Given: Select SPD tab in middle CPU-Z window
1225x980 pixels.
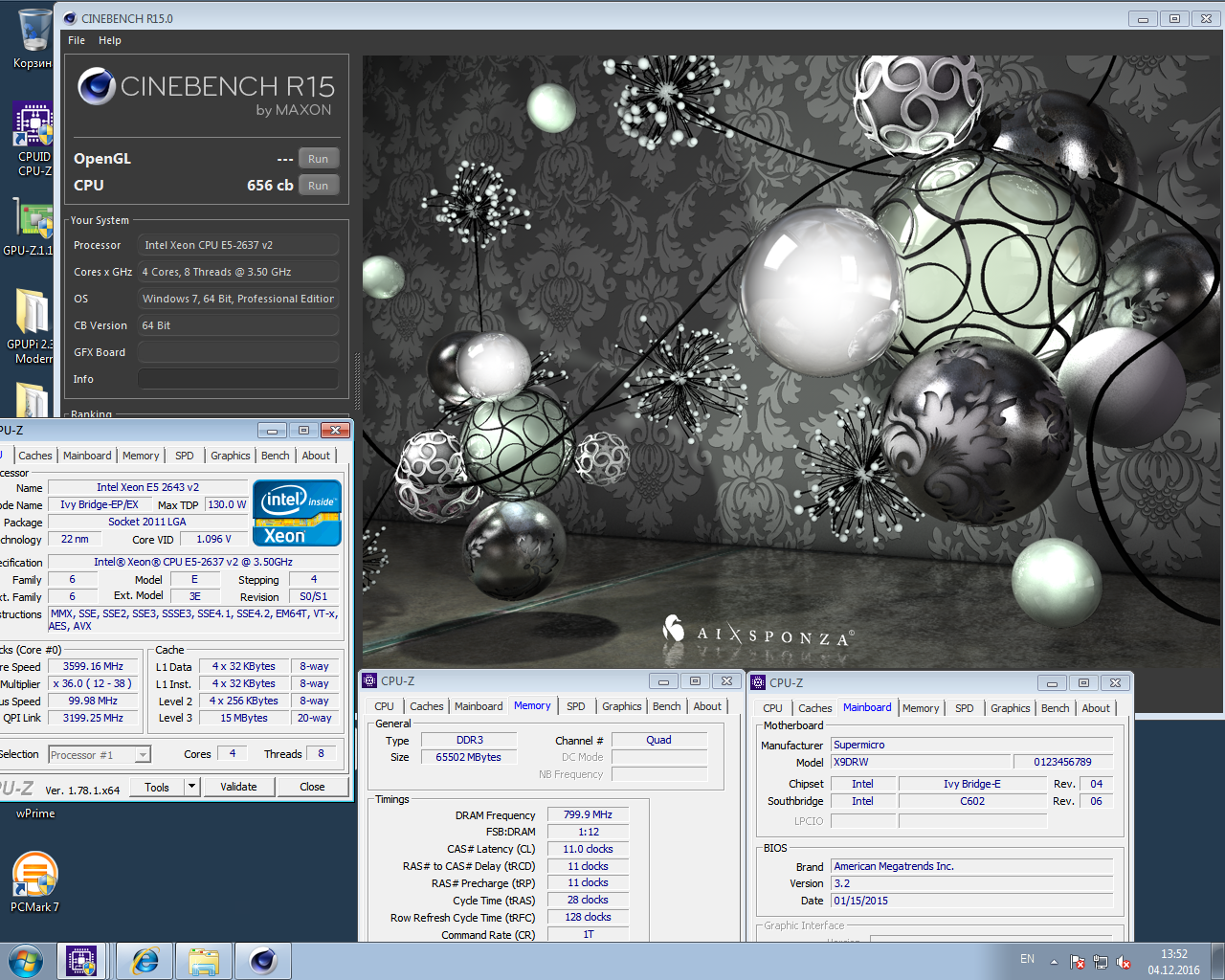Looking at the screenshot, I should coord(576,706).
